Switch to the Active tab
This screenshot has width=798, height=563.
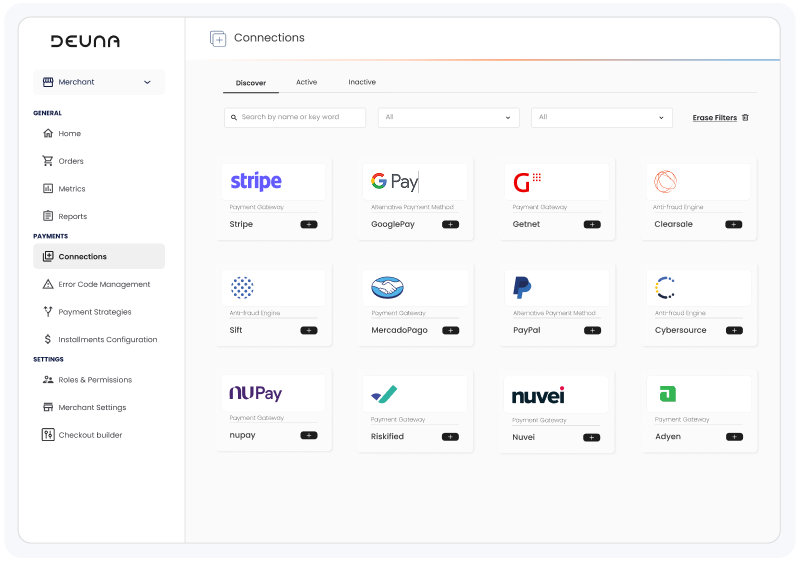tap(306, 82)
